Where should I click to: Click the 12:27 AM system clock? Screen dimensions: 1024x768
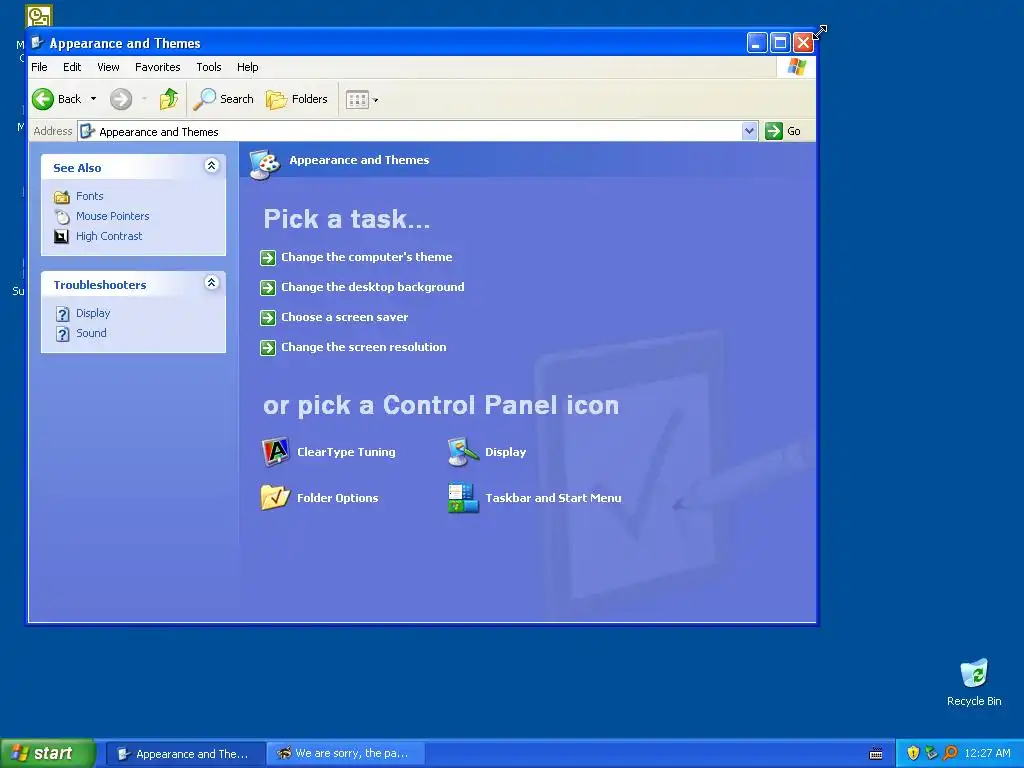click(987, 754)
